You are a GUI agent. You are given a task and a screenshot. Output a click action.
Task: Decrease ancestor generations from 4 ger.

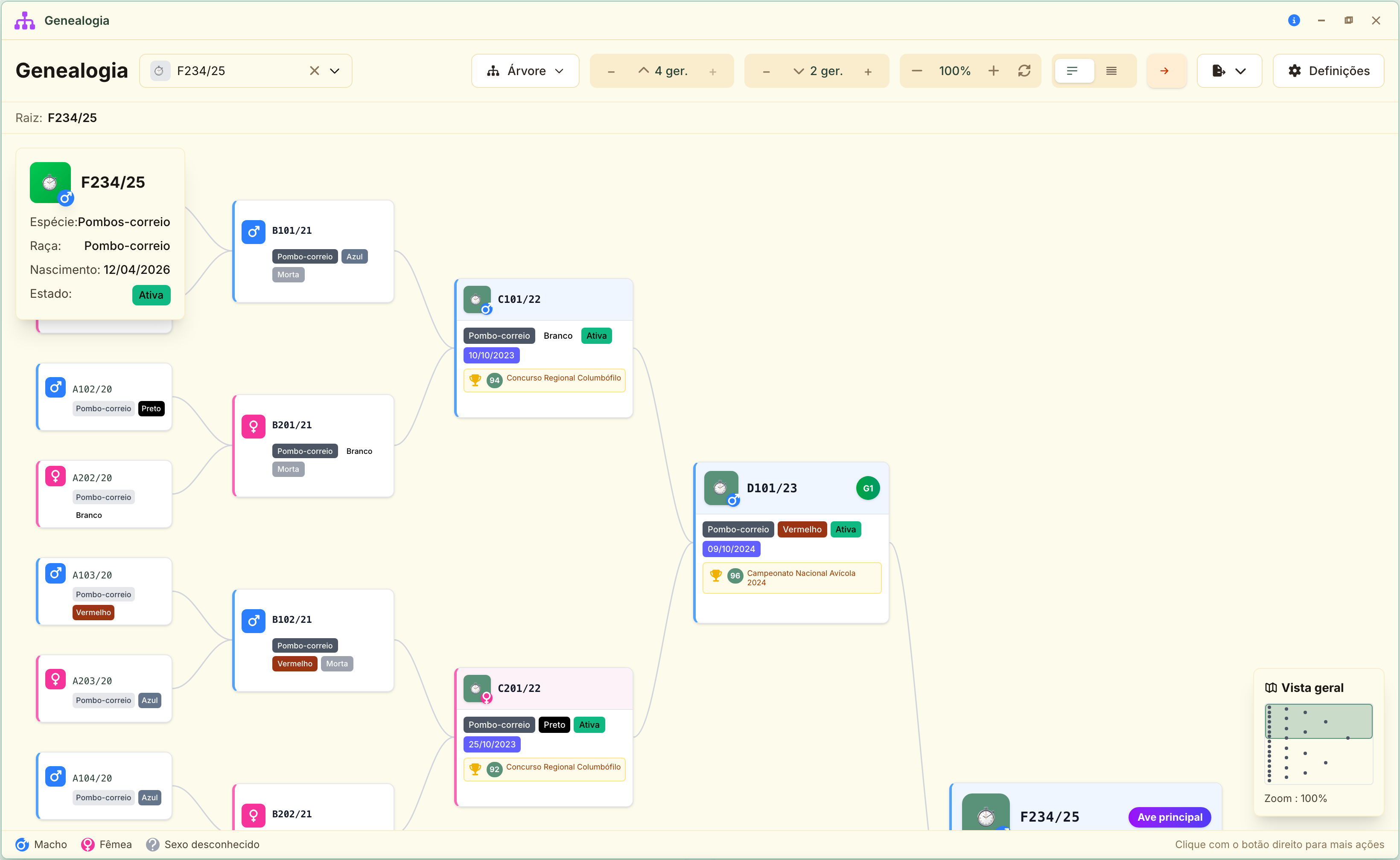(x=611, y=72)
